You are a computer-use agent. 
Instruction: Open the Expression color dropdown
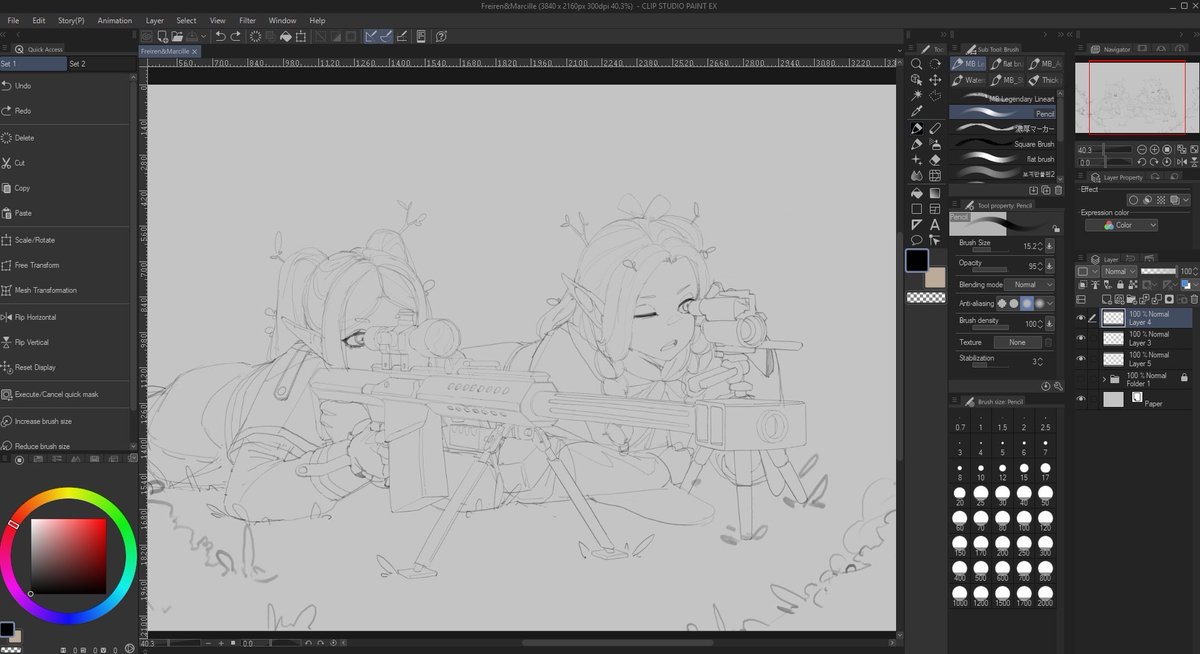click(1121, 225)
